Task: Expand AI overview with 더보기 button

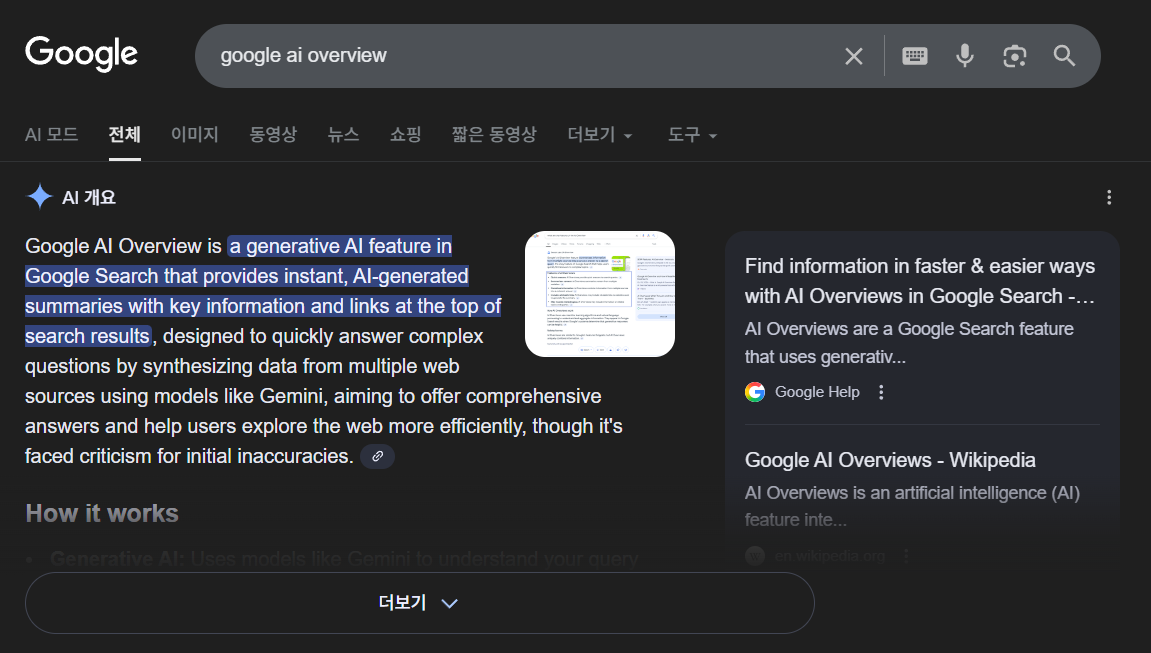Action: (x=419, y=603)
